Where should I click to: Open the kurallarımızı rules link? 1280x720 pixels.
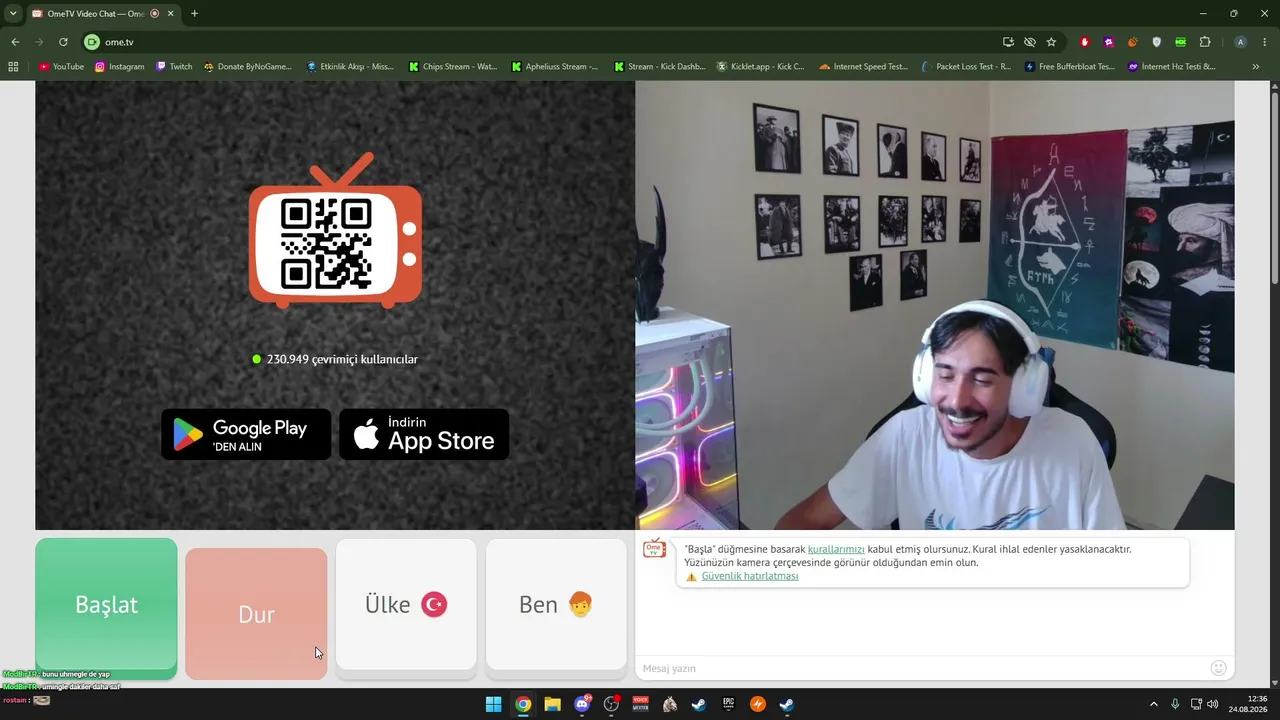[x=836, y=549]
